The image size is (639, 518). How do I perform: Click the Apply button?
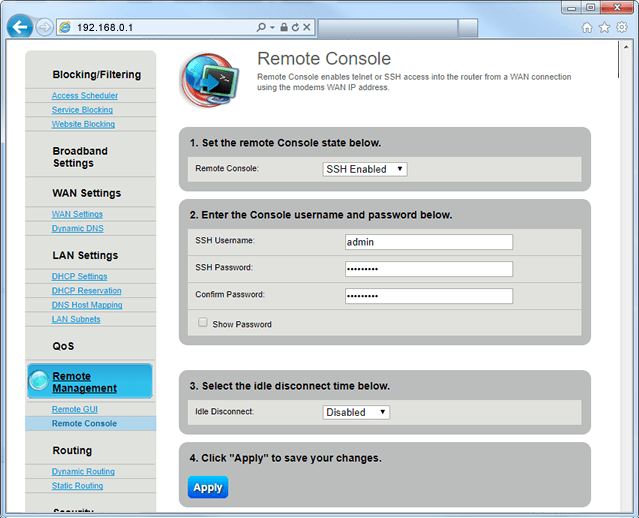point(208,487)
